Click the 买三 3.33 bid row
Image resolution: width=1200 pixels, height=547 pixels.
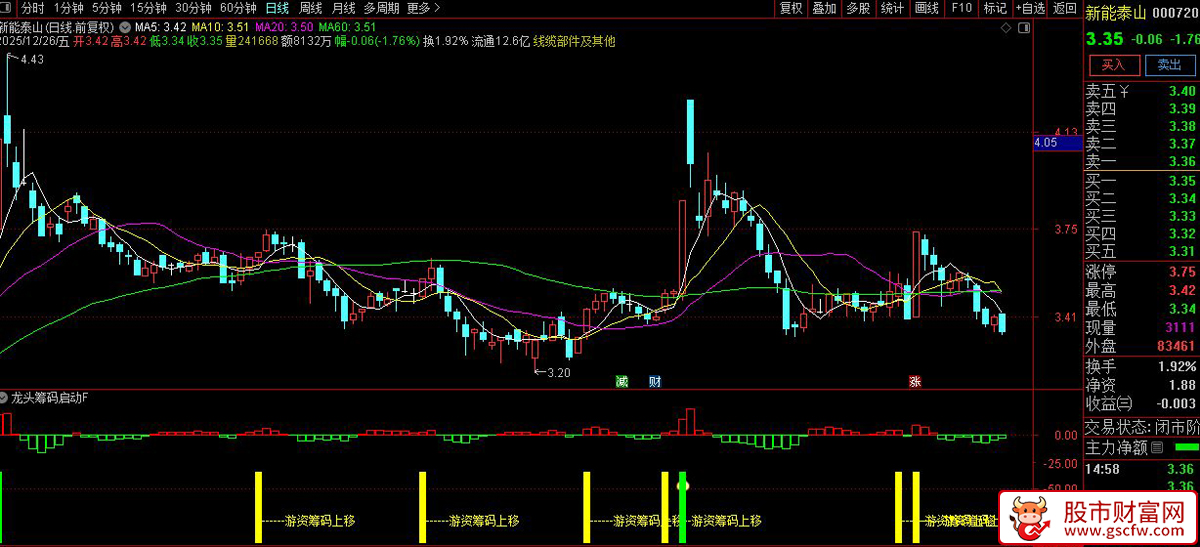coord(1142,216)
